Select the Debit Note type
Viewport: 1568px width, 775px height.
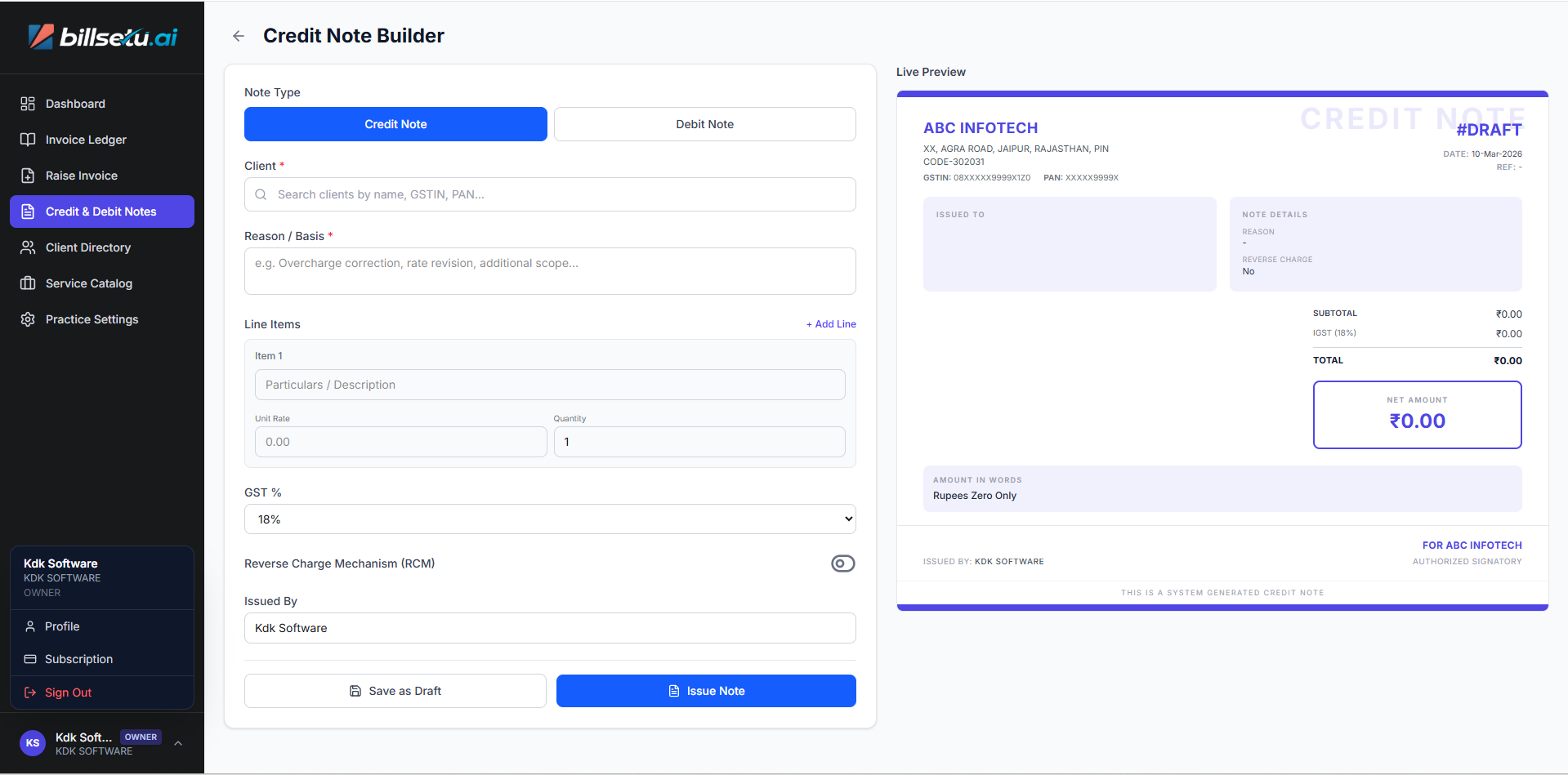coord(704,124)
